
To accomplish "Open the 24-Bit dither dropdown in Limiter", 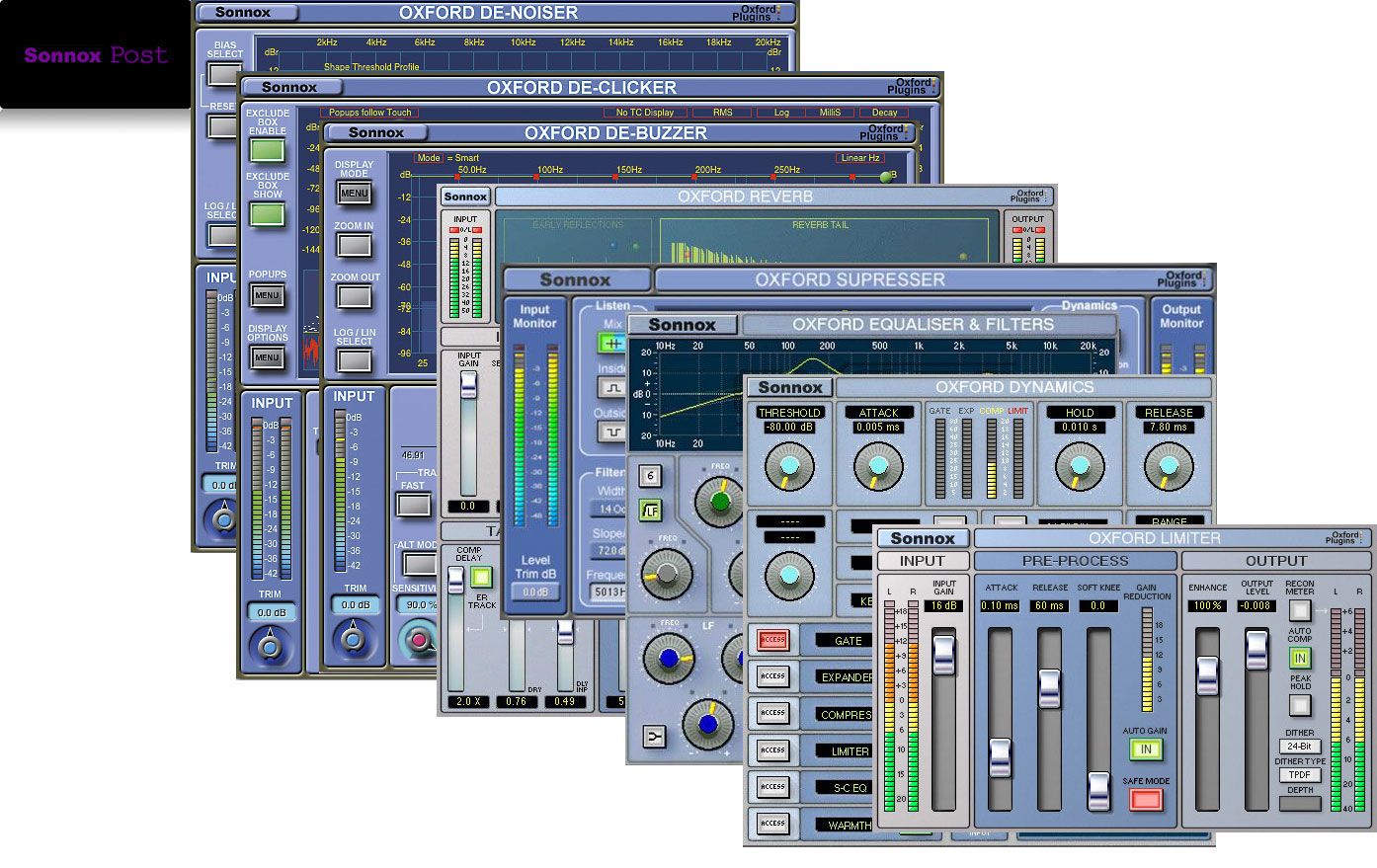I will (1300, 747).
